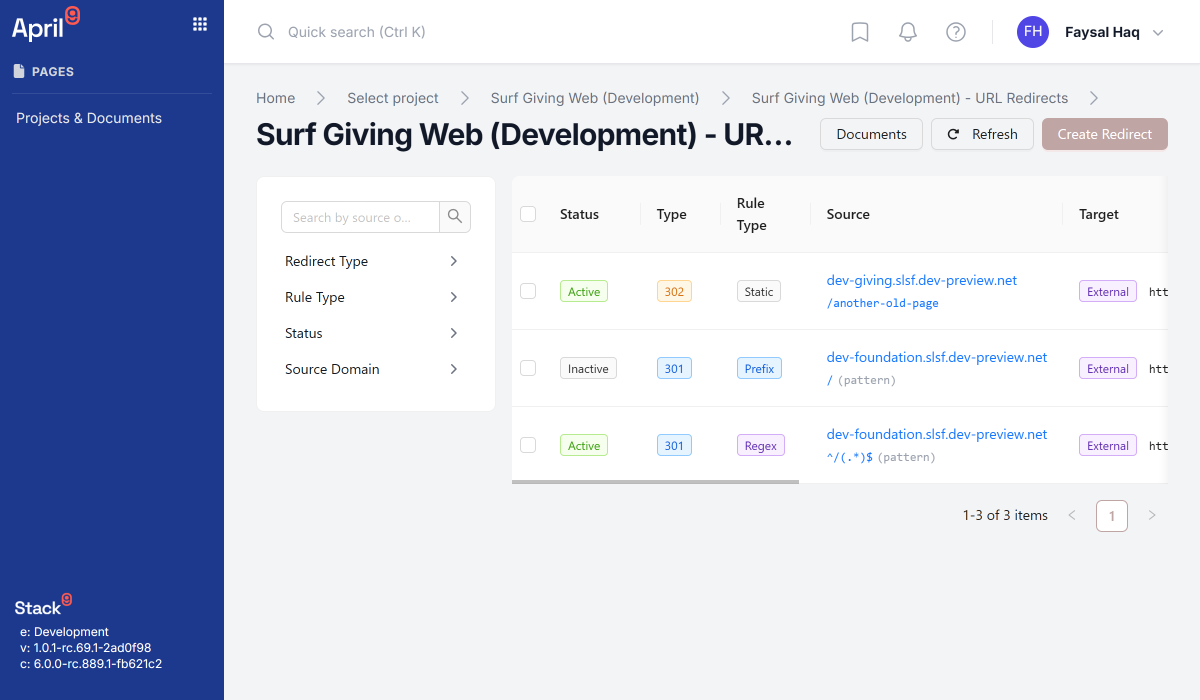Screen dimensions: 1200x700
Task: Click the External tag in Prefix row
Action: (1108, 369)
